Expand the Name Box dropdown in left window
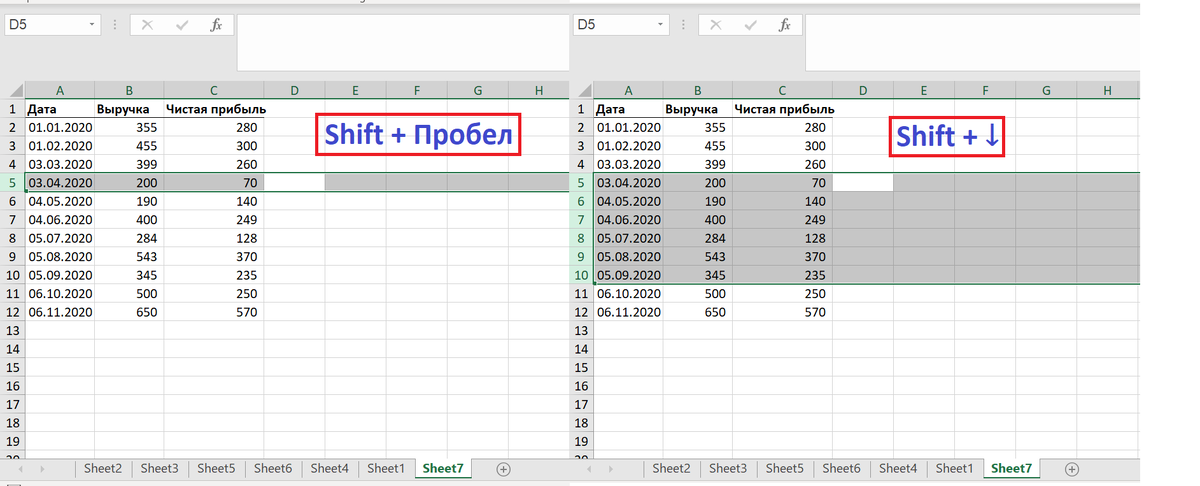The height and width of the screenshot is (486, 1200). [x=92, y=24]
